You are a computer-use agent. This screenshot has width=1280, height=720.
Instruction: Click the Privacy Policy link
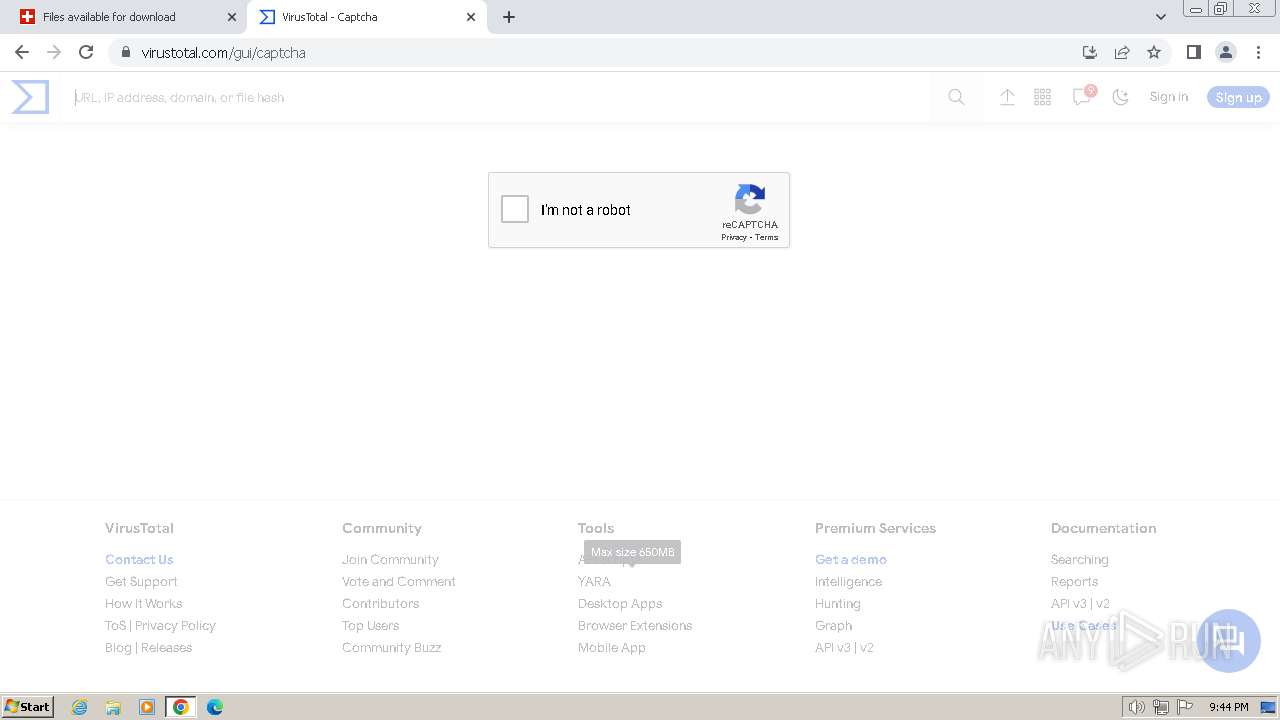point(175,625)
